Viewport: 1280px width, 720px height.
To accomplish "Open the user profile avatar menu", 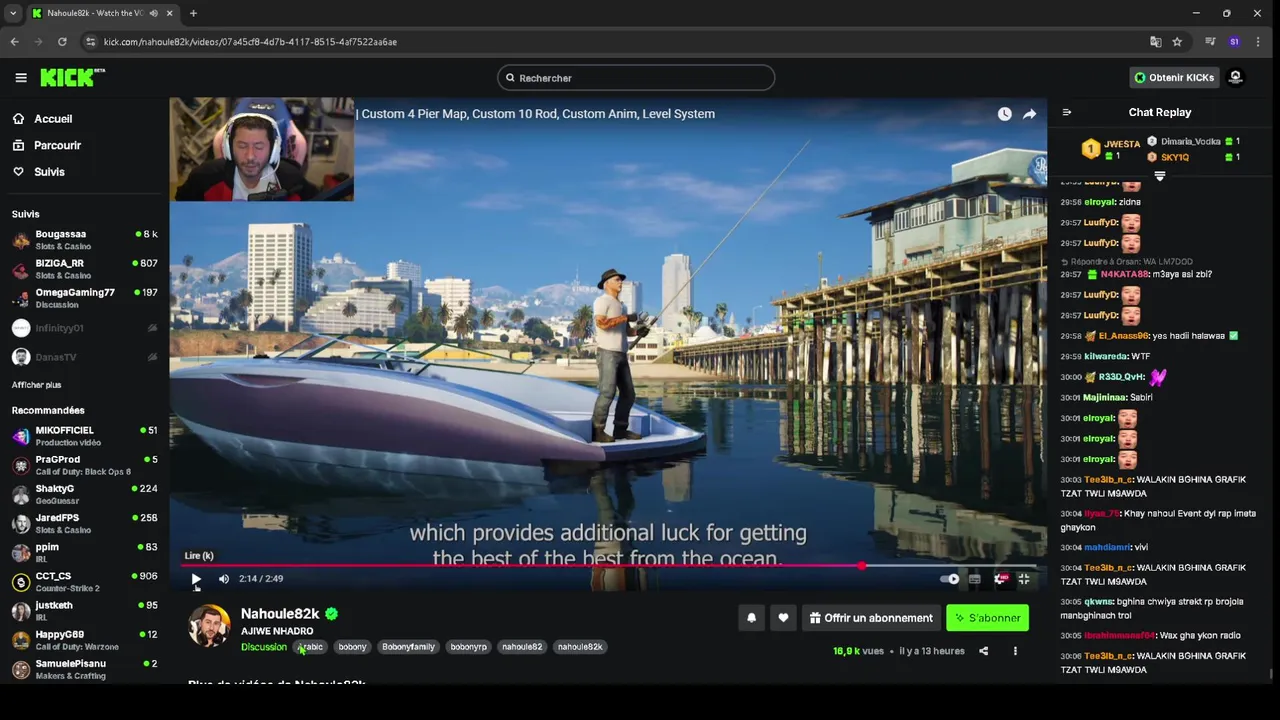I will tap(1235, 78).
